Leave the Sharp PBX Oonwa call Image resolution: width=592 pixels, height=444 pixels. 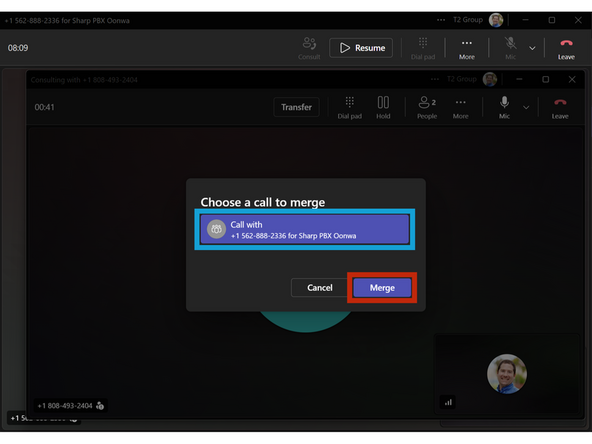(x=566, y=49)
